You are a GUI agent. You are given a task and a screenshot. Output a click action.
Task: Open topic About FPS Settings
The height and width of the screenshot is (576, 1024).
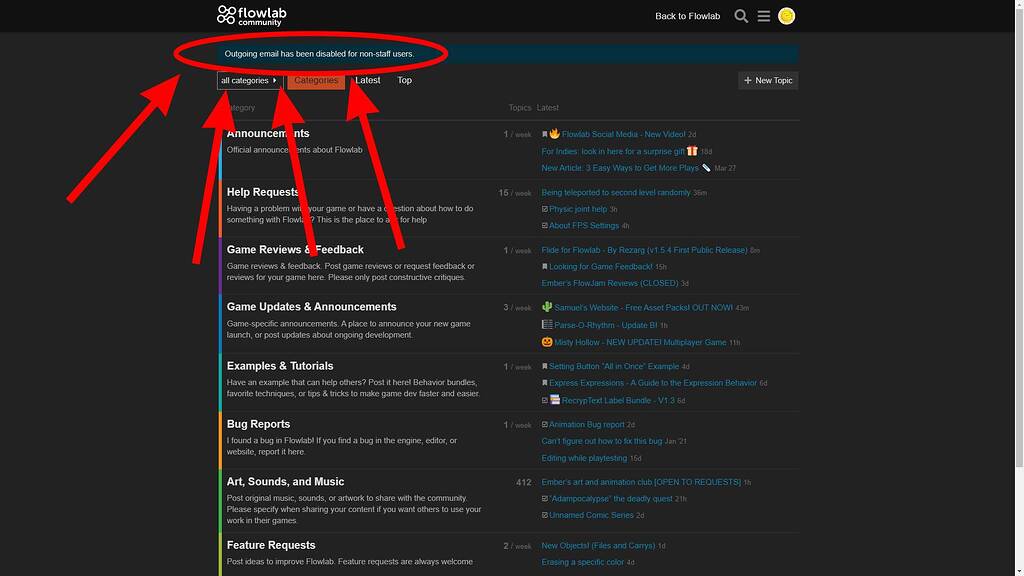point(584,225)
